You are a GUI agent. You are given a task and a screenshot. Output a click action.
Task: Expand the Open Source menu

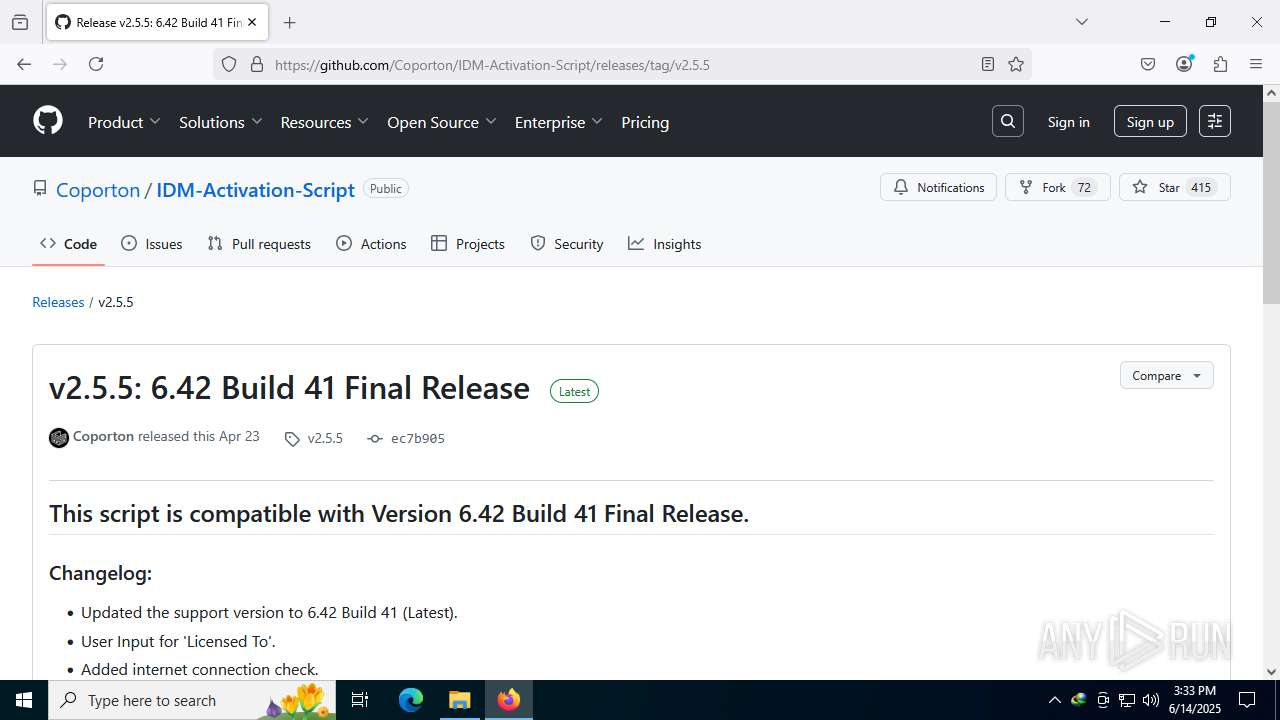pyautogui.click(x=442, y=122)
